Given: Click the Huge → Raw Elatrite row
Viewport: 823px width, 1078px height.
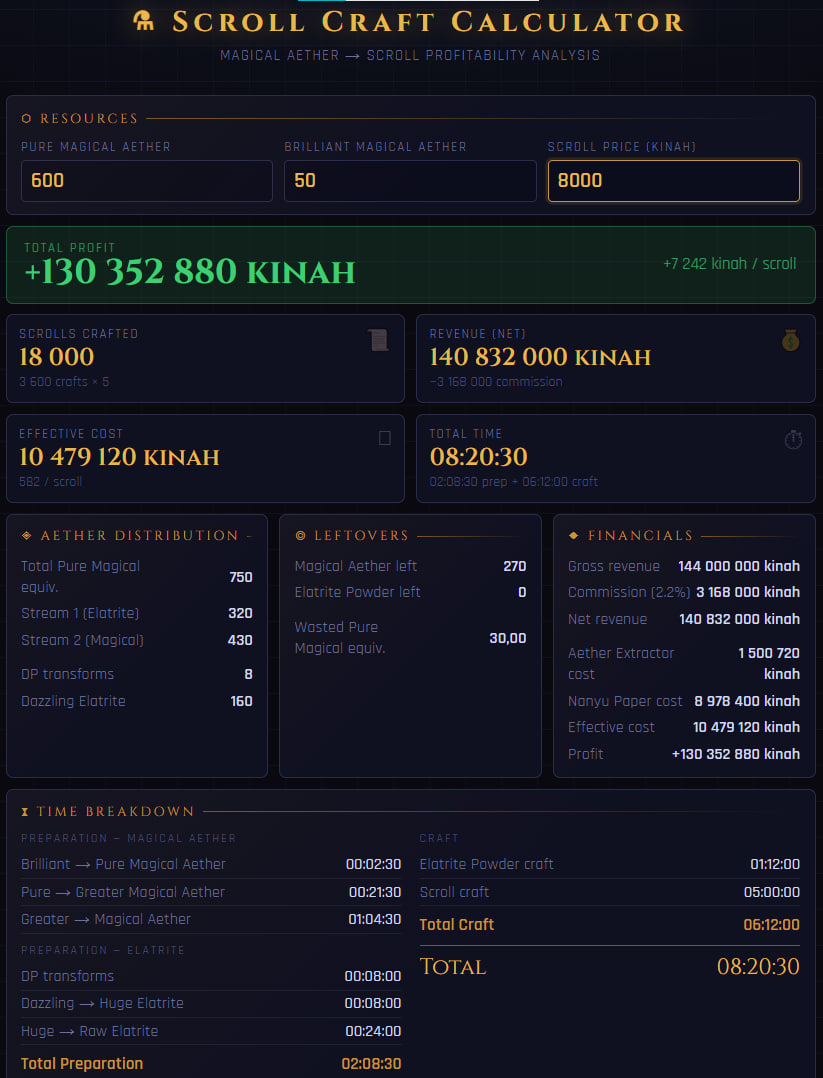Looking at the screenshot, I should [x=211, y=1031].
